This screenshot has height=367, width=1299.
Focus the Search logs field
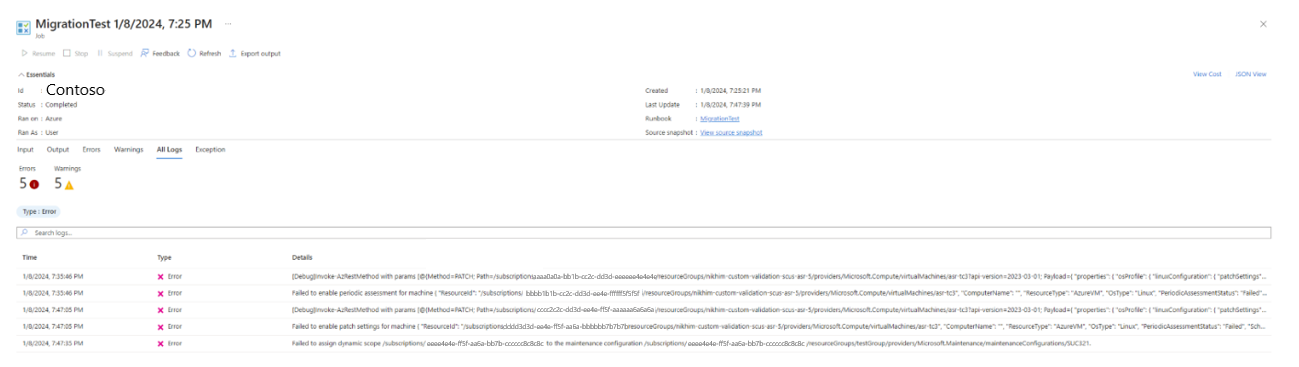[644, 233]
